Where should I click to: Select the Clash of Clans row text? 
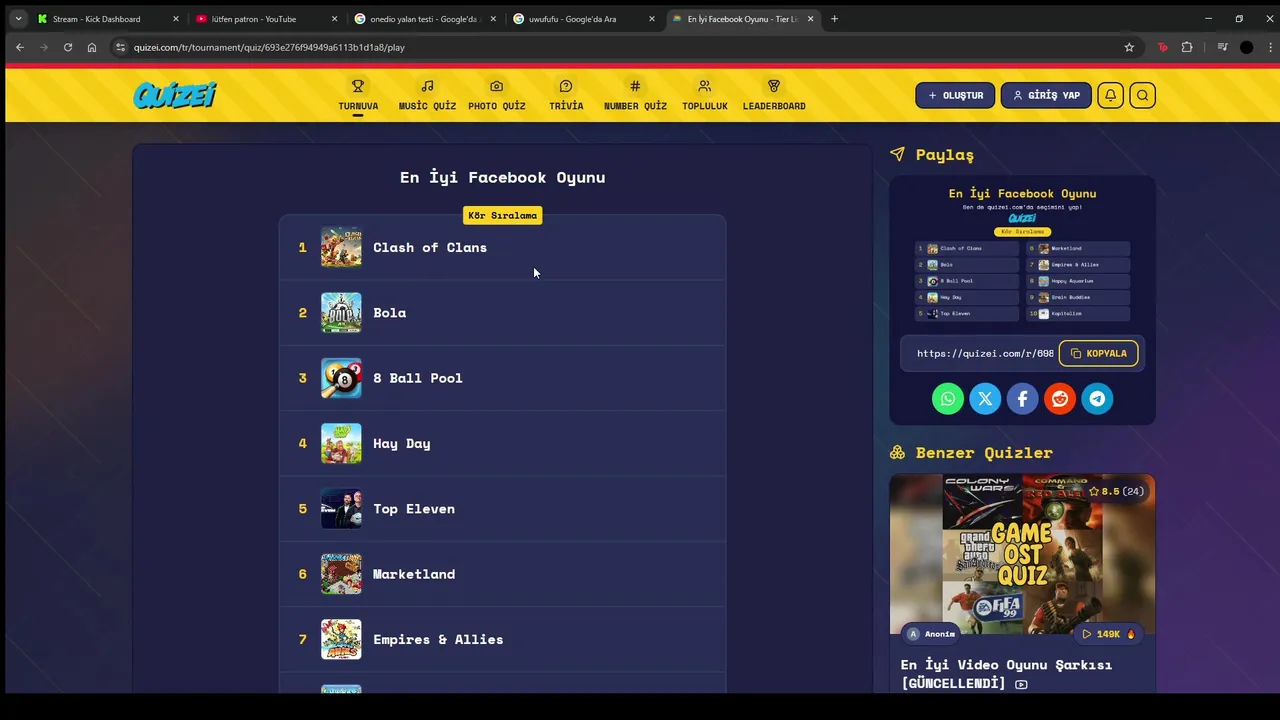click(430, 247)
